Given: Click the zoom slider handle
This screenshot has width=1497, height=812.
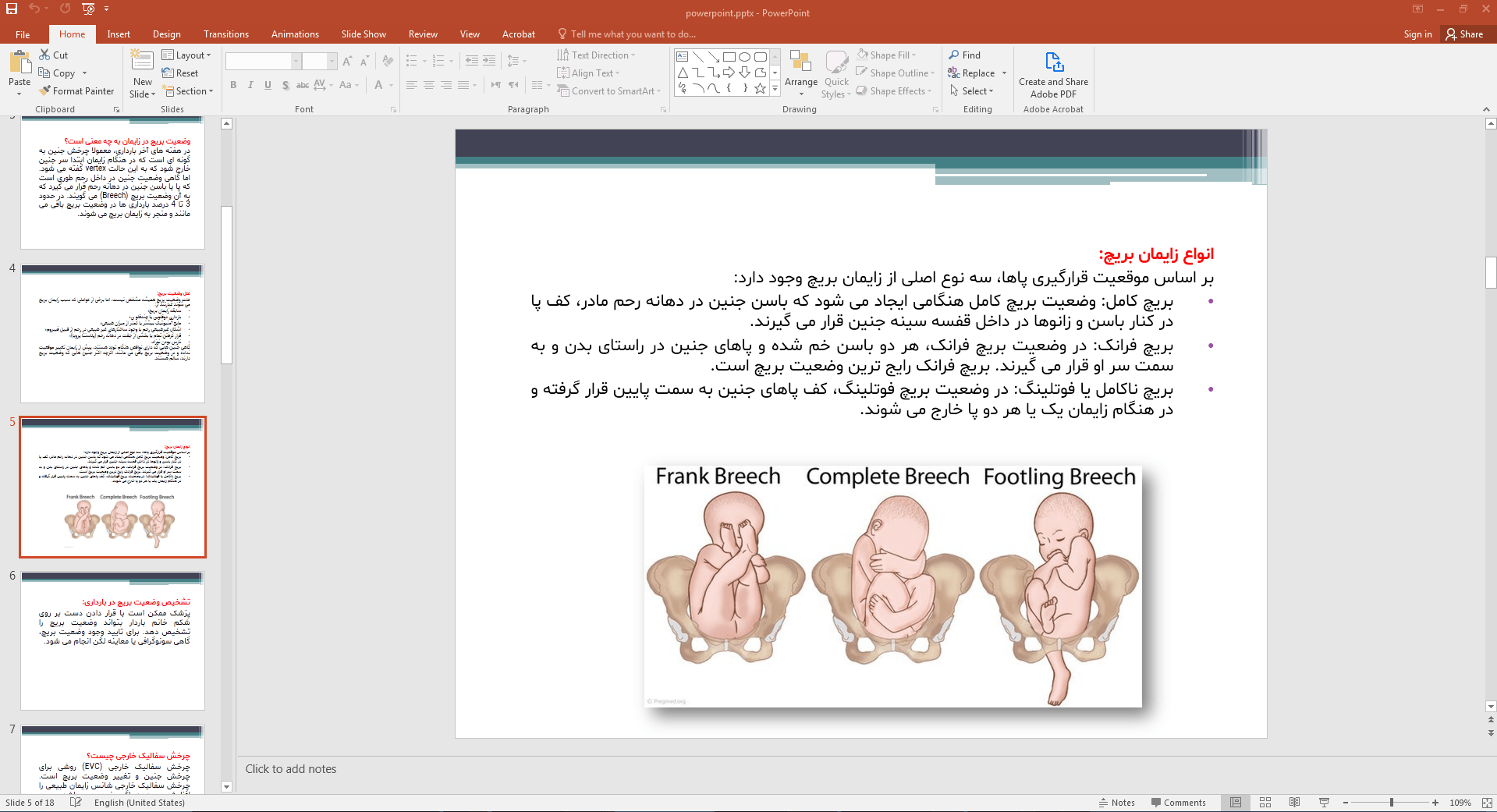Looking at the screenshot, I should point(1391,803).
